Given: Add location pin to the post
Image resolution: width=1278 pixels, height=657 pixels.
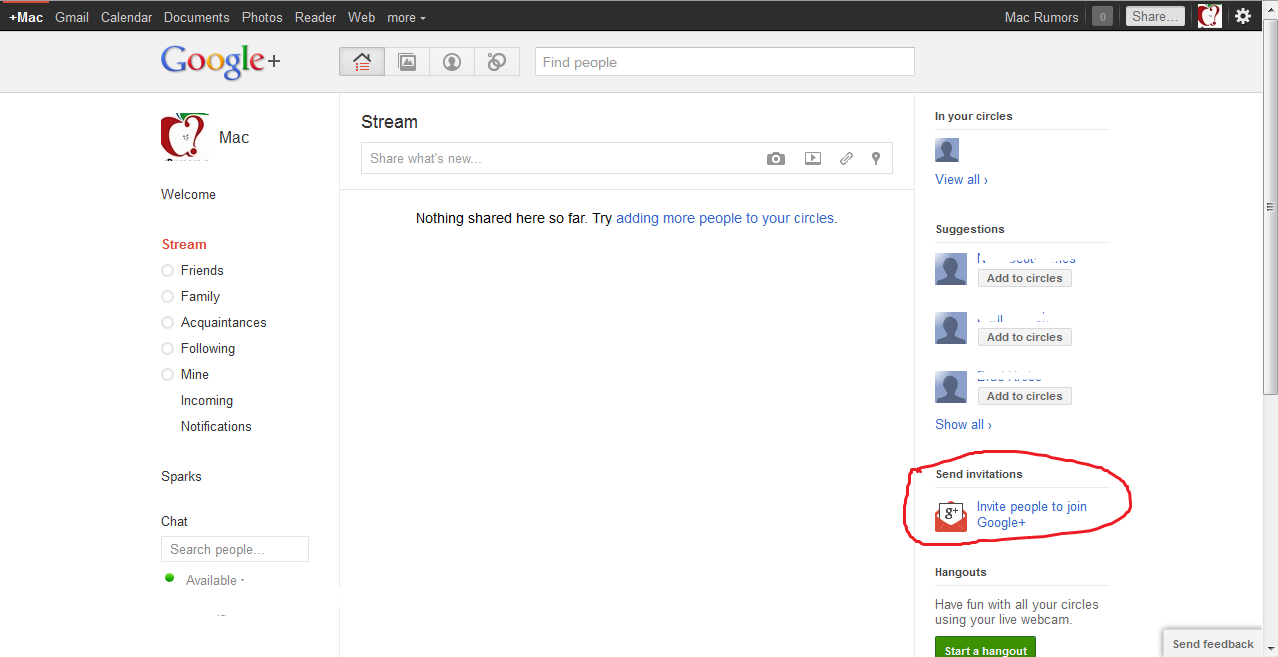Looking at the screenshot, I should click(876, 158).
